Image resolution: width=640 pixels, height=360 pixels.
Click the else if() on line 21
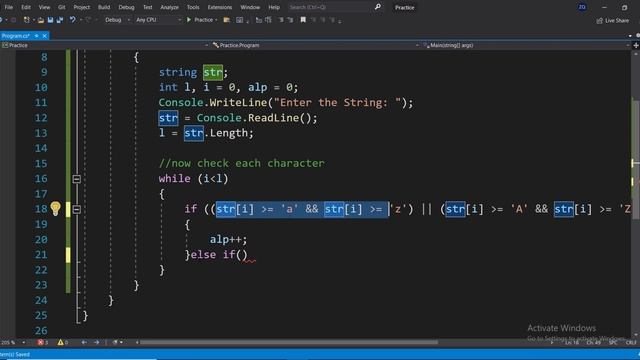click(x=219, y=255)
